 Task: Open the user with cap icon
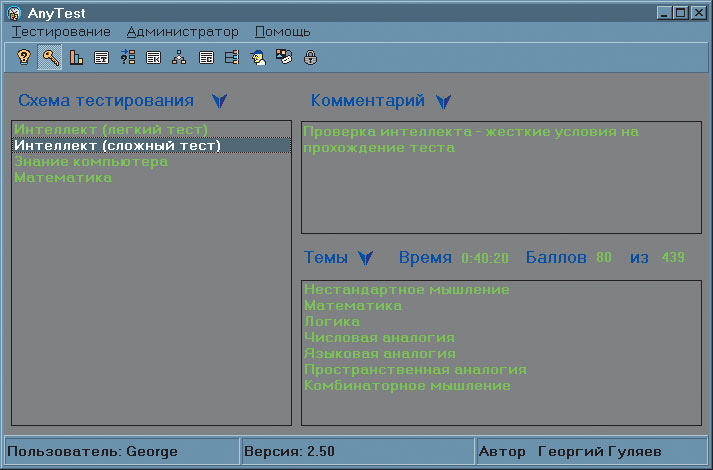(258, 58)
